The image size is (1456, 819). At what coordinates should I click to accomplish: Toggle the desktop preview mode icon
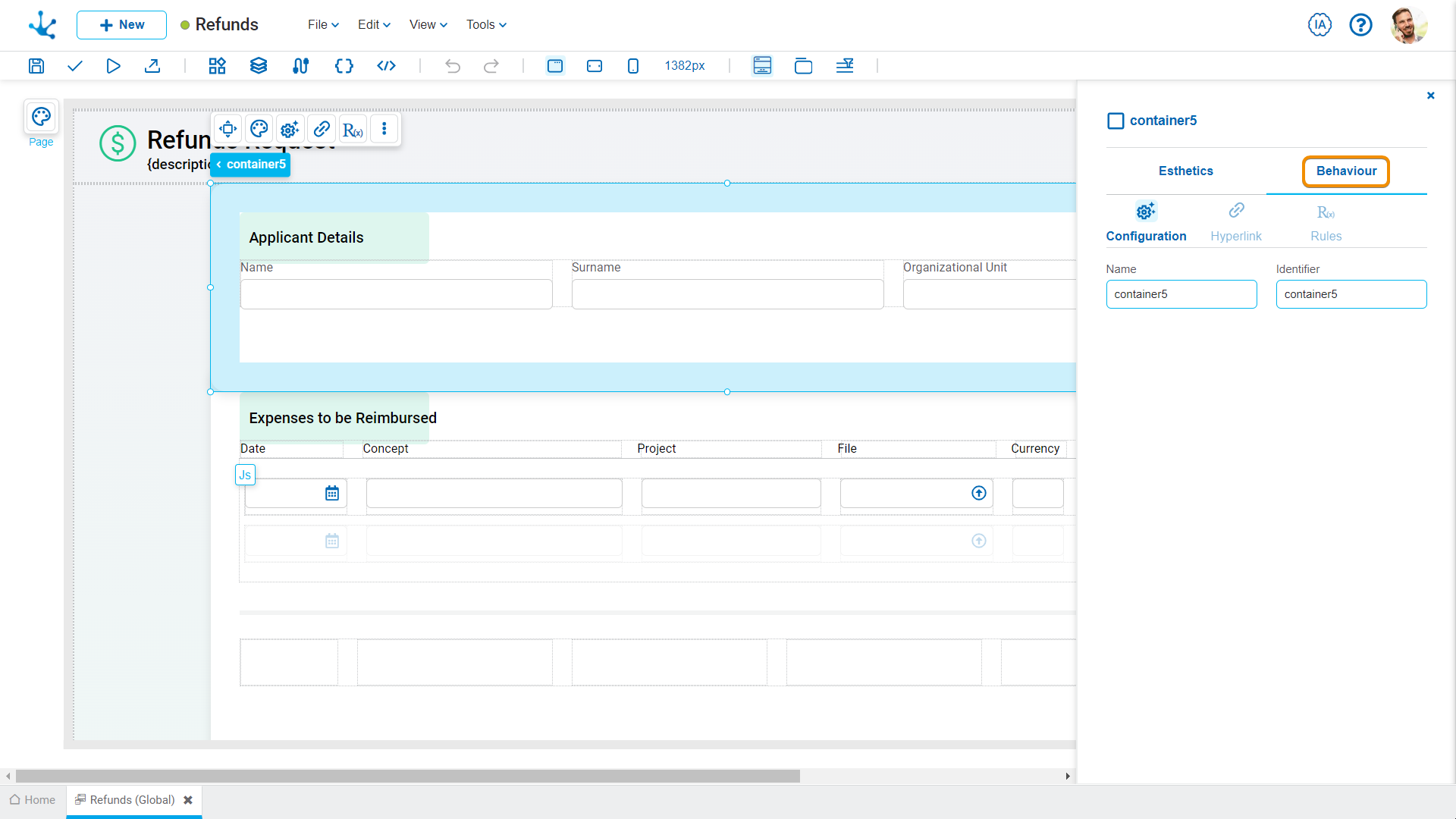tap(555, 66)
